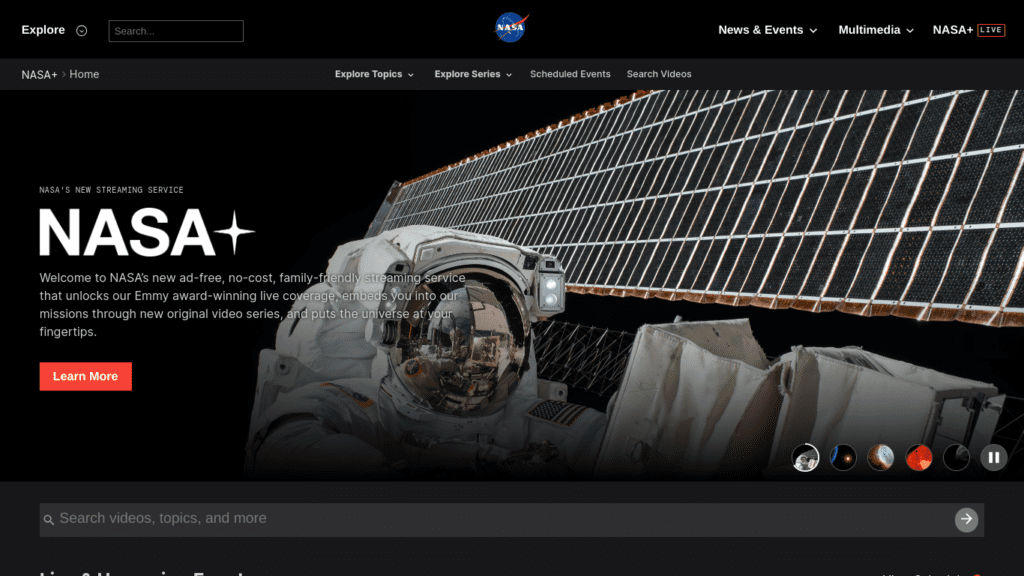Open Scheduled Events page
This screenshot has height=576, width=1024.
click(x=570, y=74)
